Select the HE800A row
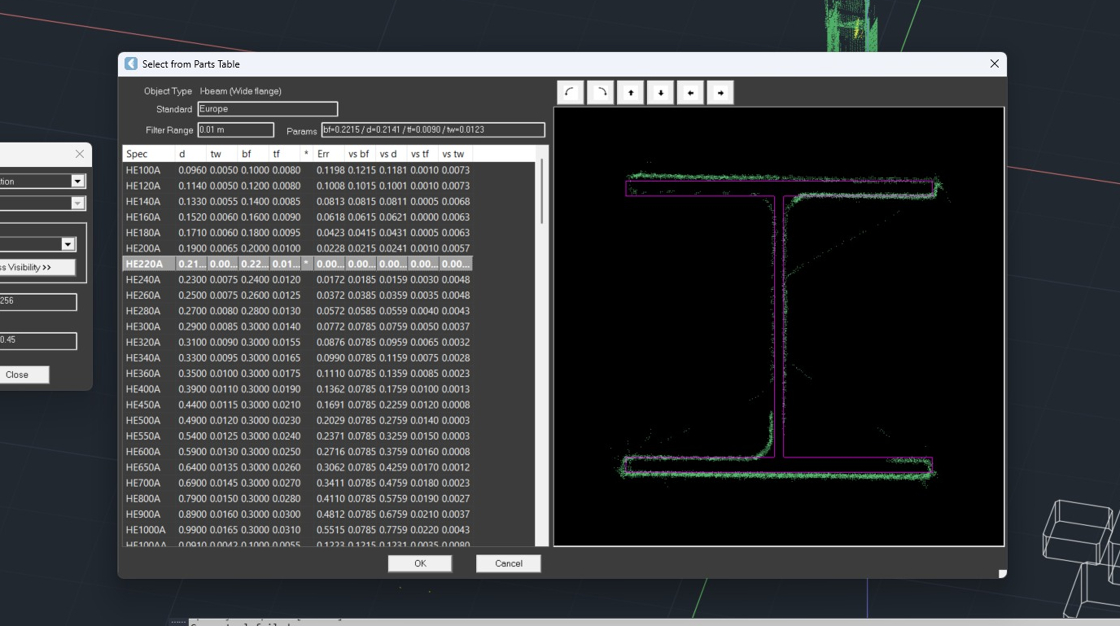 [297, 499]
